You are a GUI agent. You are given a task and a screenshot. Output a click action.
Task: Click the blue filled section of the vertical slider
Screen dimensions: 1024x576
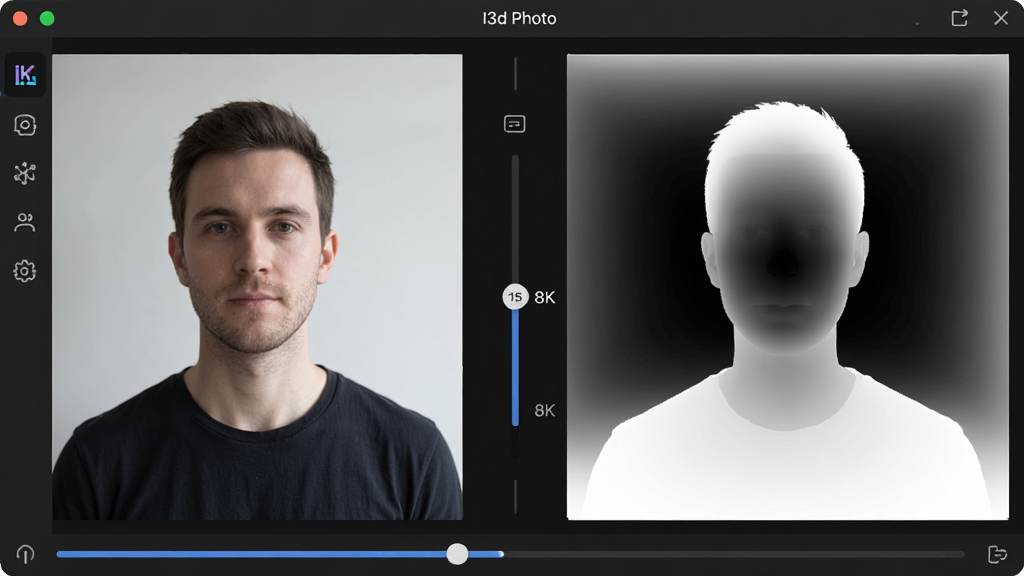point(515,368)
